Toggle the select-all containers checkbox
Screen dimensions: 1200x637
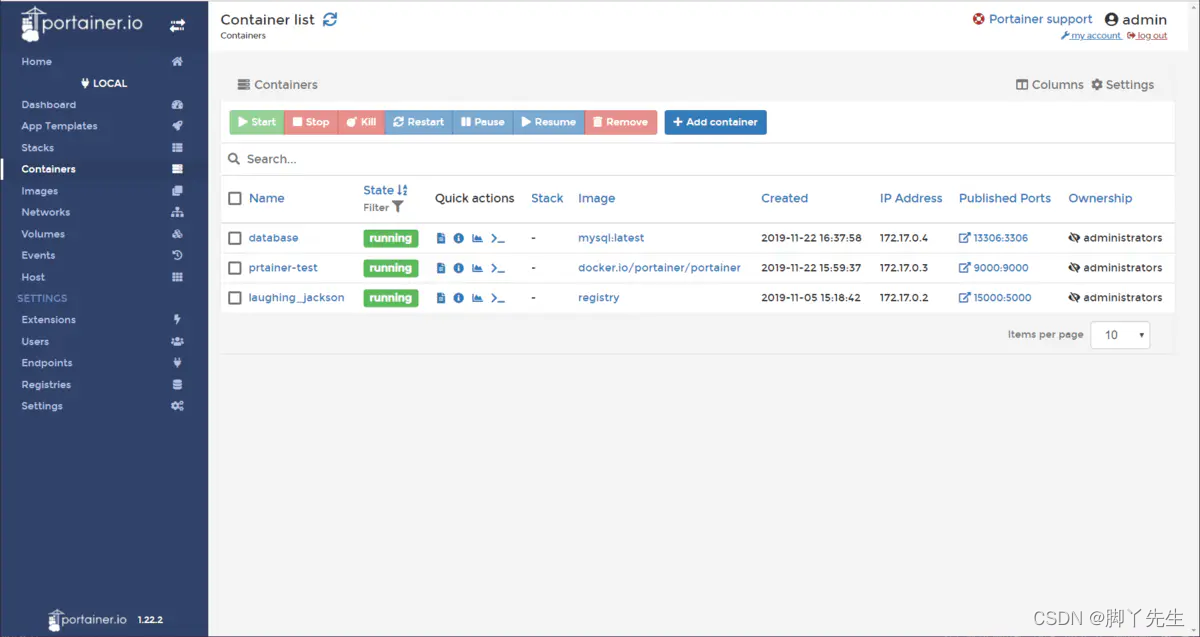click(235, 198)
